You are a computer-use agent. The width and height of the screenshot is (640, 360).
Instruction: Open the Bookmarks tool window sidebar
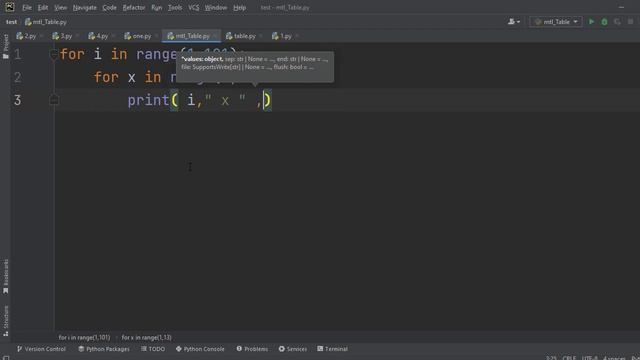coord(6,276)
